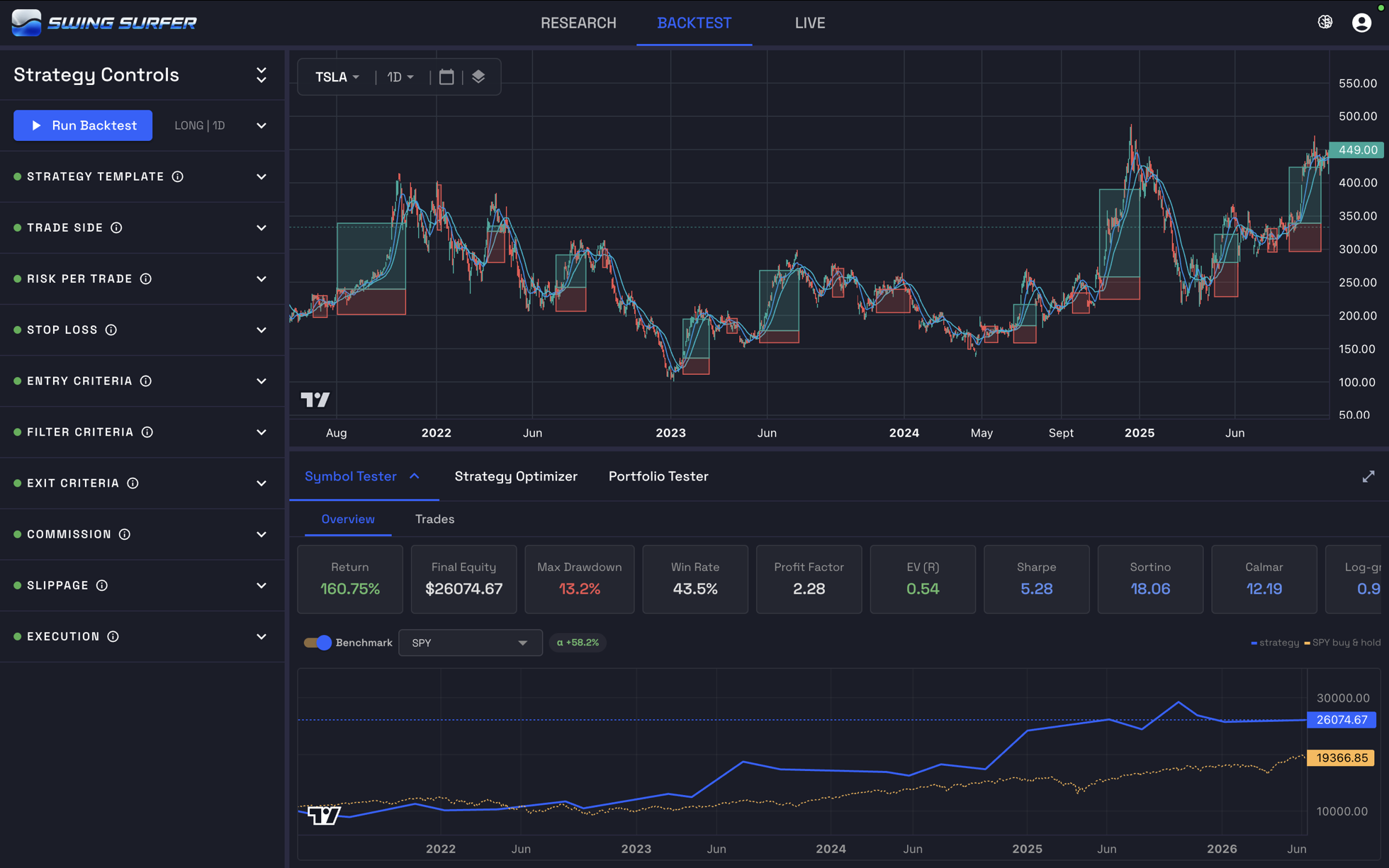Click the Final Equity metric card
Screen dimensions: 1389x868
(463, 579)
